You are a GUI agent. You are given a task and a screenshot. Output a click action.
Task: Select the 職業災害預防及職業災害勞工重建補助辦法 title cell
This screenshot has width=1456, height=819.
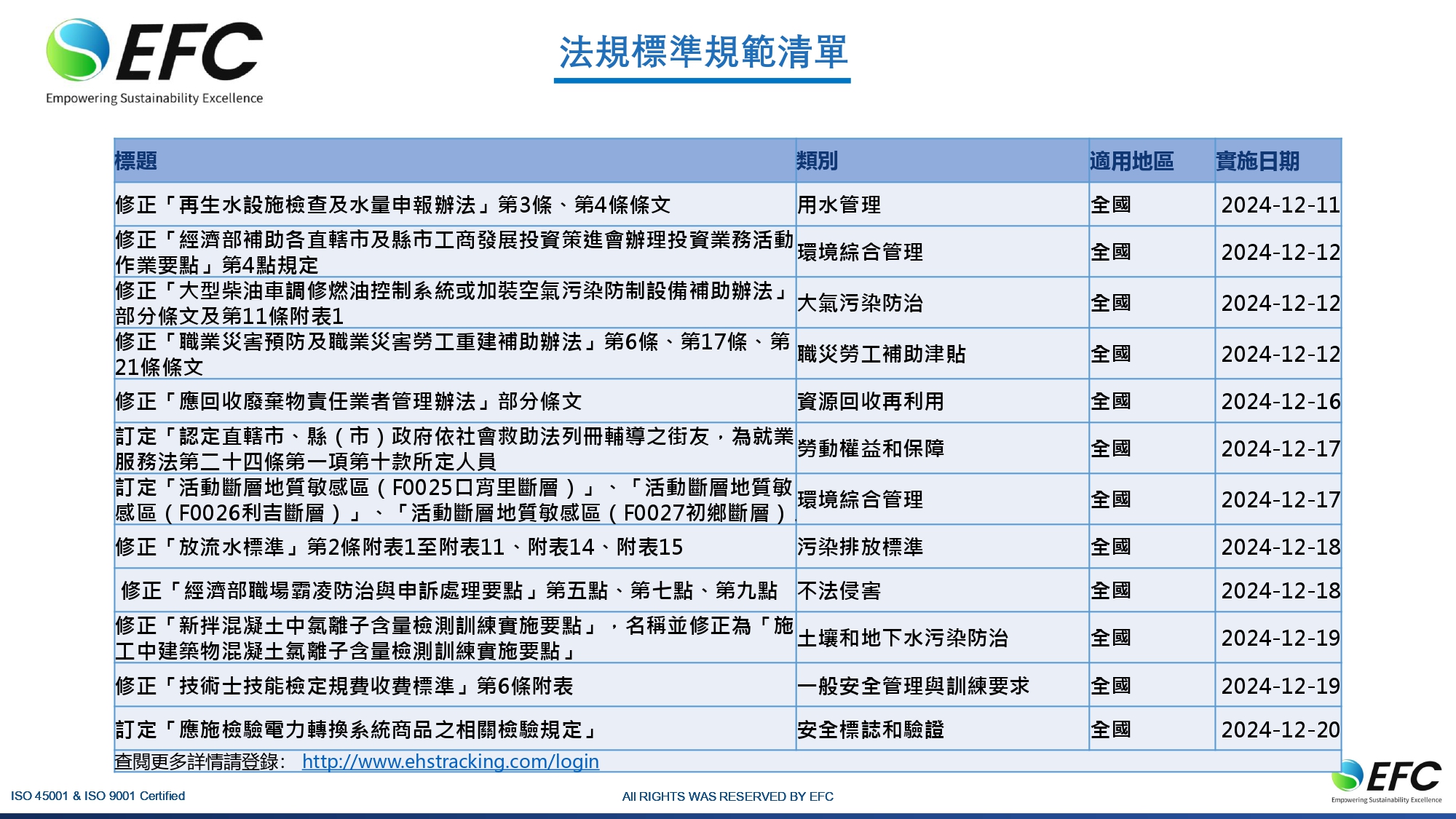pyautogui.click(x=455, y=354)
